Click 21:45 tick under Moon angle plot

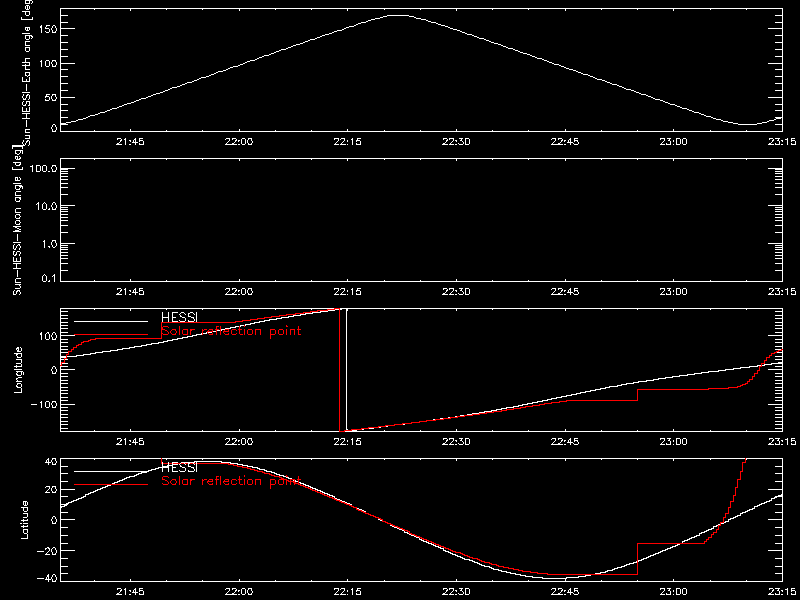click(130, 292)
